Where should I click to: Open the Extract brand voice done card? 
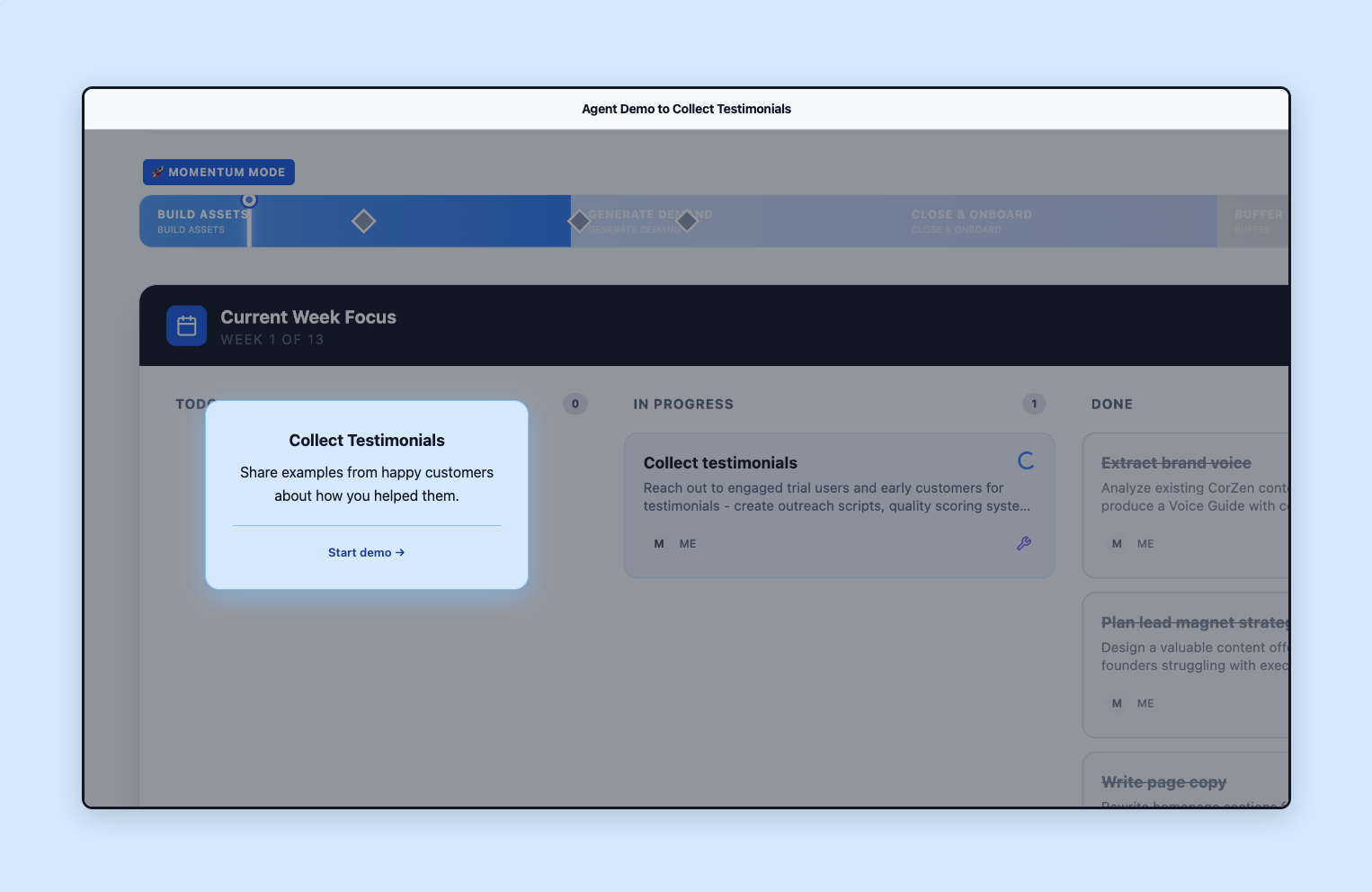coord(1185,504)
